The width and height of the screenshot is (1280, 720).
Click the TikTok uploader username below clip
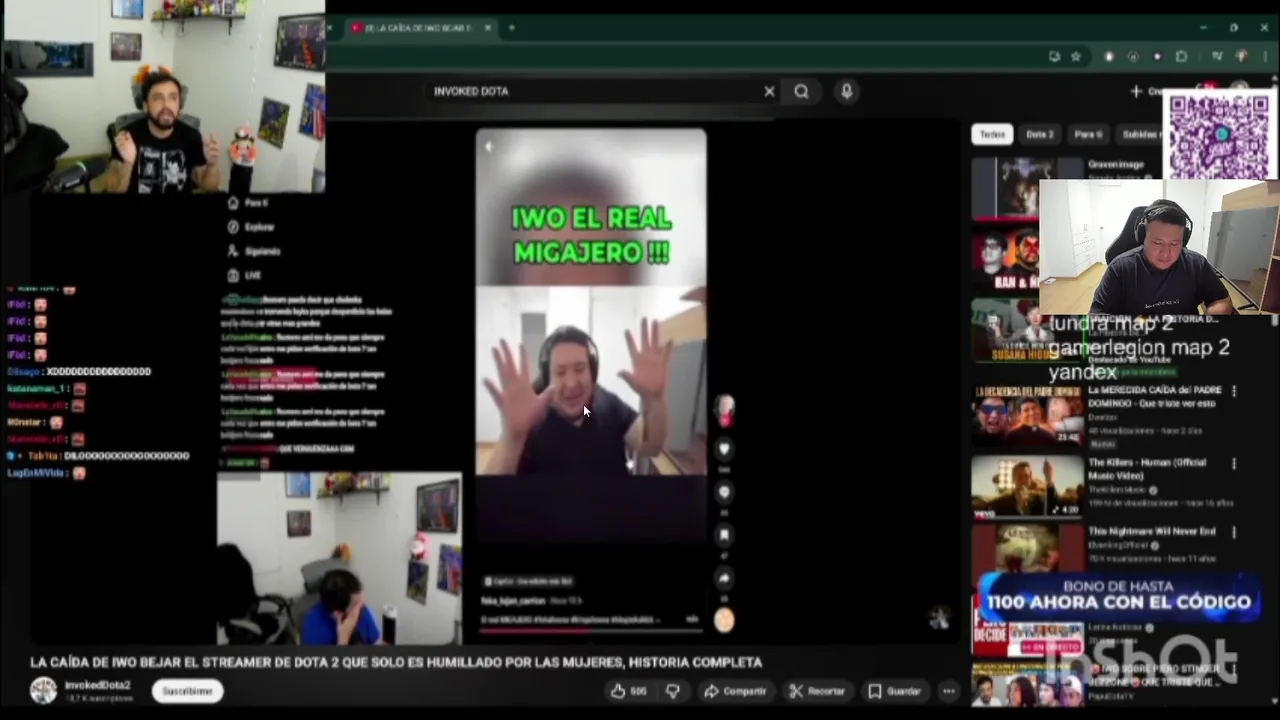point(513,601)
